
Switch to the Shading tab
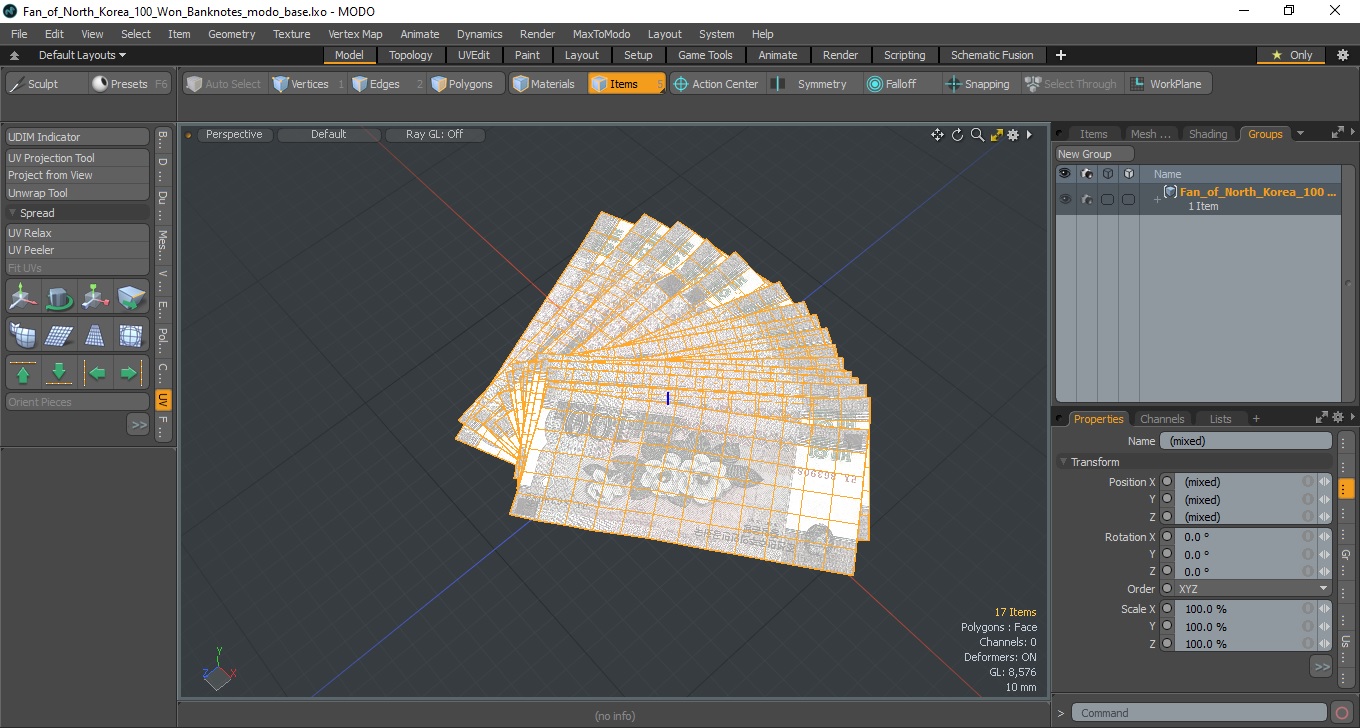[1207, 134]
